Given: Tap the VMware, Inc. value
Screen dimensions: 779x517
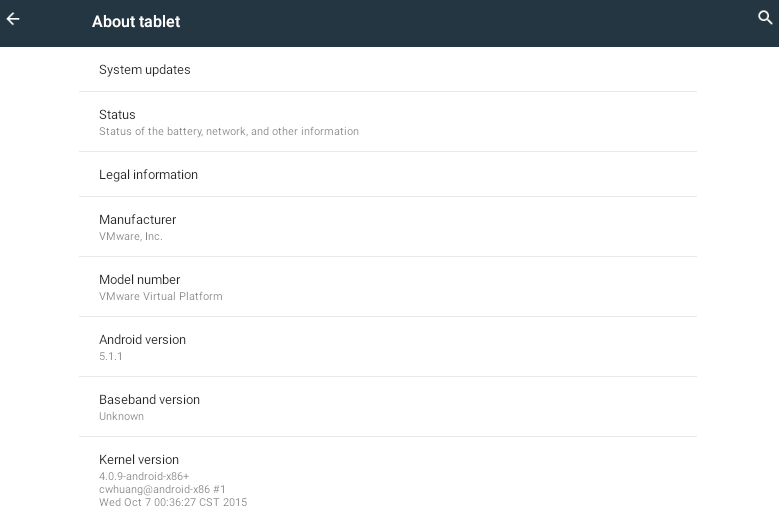Looking at the screenshot, I should pyautogui.click(x=131, y=236).
